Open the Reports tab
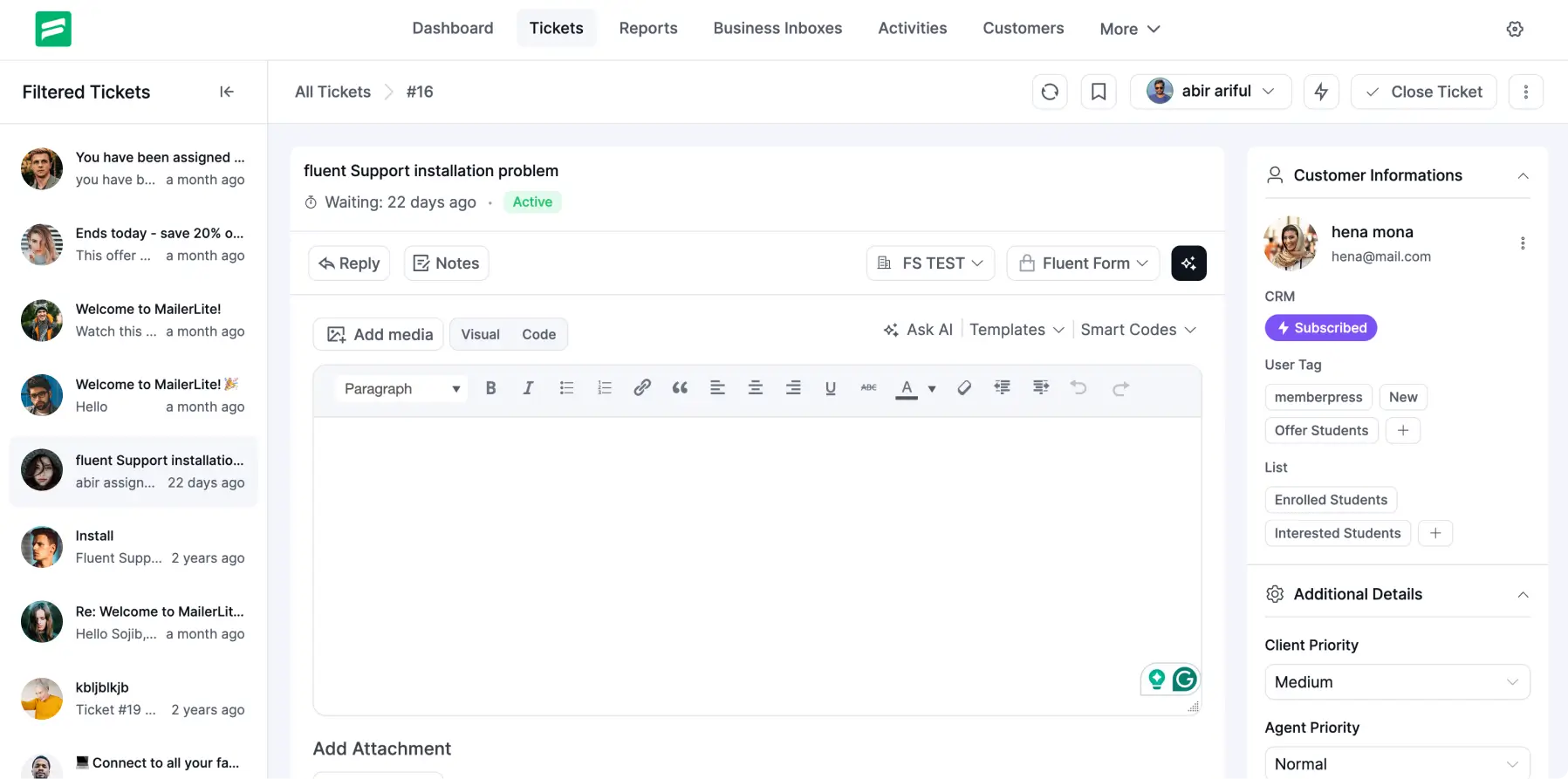The width and height of the screenshot is (1568, 779). click(648, 28)
